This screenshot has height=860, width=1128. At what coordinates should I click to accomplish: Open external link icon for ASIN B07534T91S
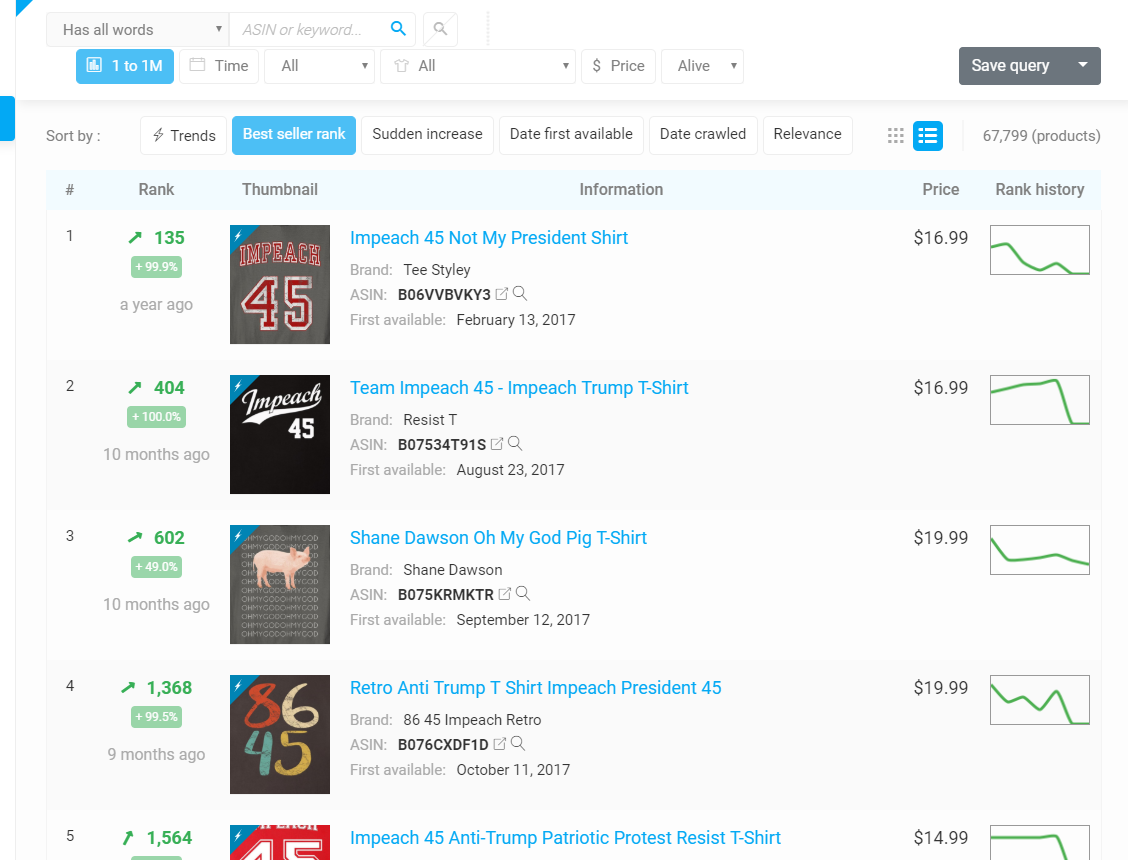point(496,444)
